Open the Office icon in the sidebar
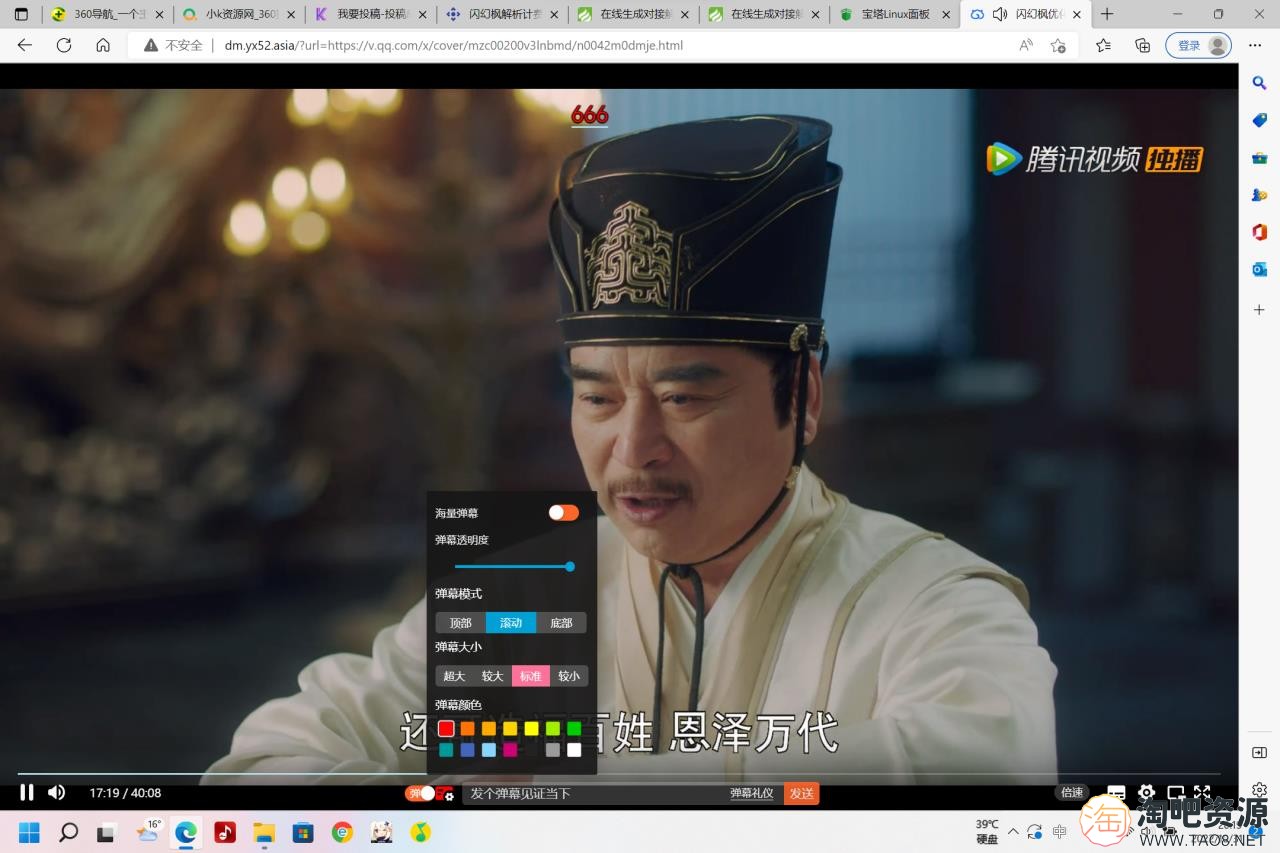Image resolution: width=1280 pixels, height=853 pixels. 1260,232
